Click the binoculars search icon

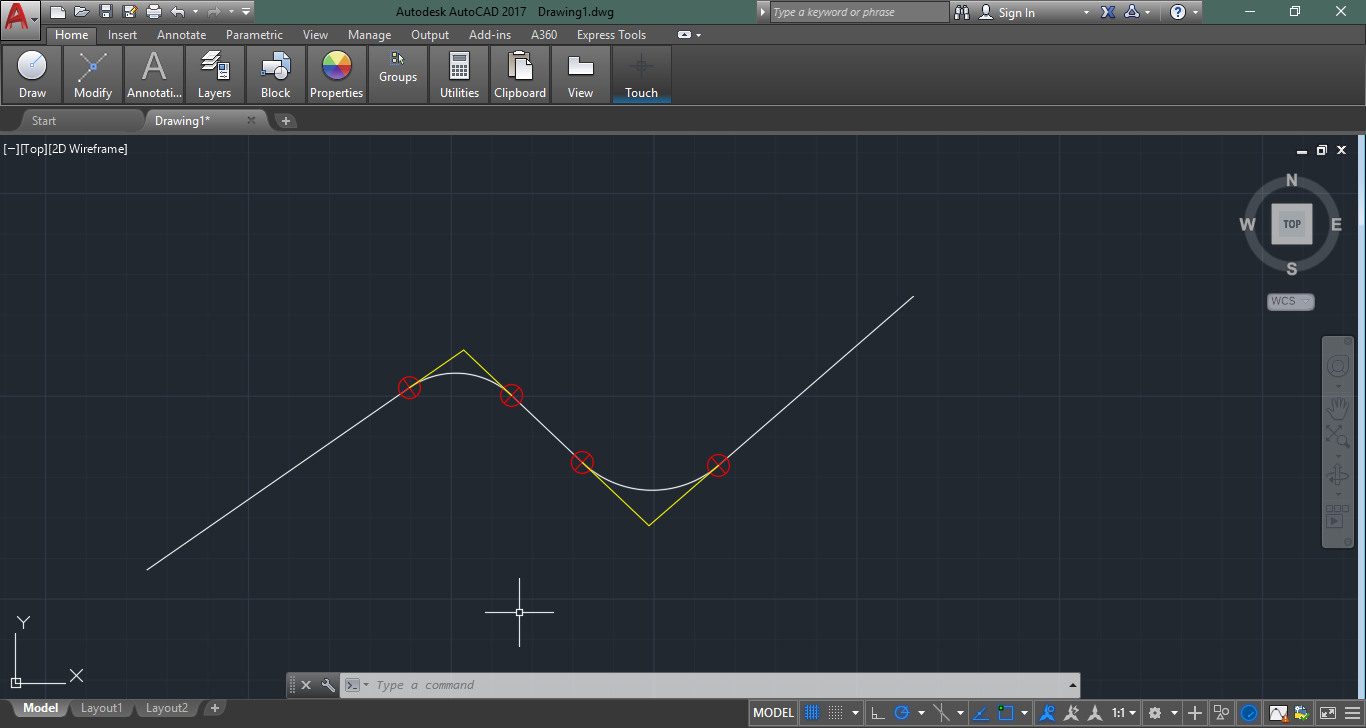(962, 12)
